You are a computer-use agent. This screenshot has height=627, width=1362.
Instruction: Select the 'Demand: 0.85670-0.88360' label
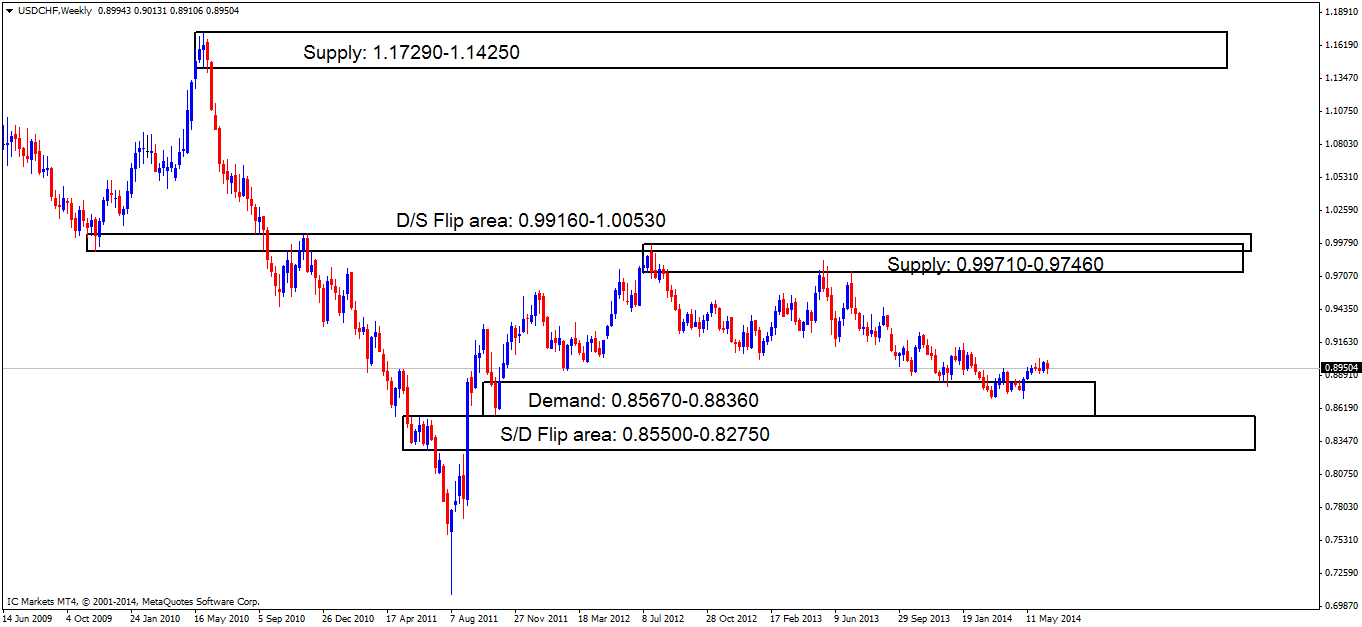pyautogui.click(x=643, y=402)
